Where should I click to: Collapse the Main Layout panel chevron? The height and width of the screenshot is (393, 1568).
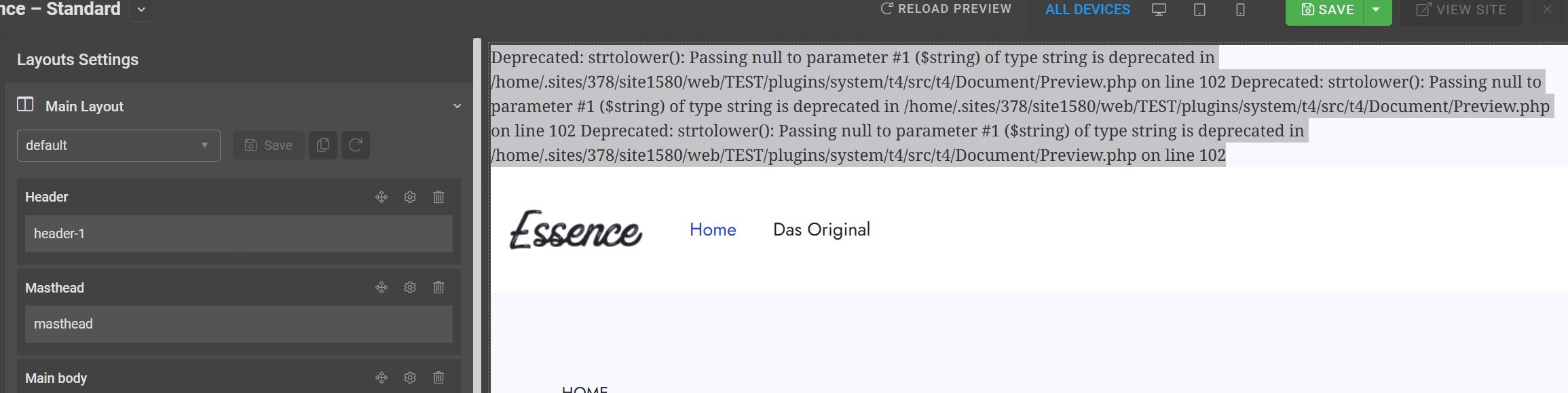(x=457, y=106)
